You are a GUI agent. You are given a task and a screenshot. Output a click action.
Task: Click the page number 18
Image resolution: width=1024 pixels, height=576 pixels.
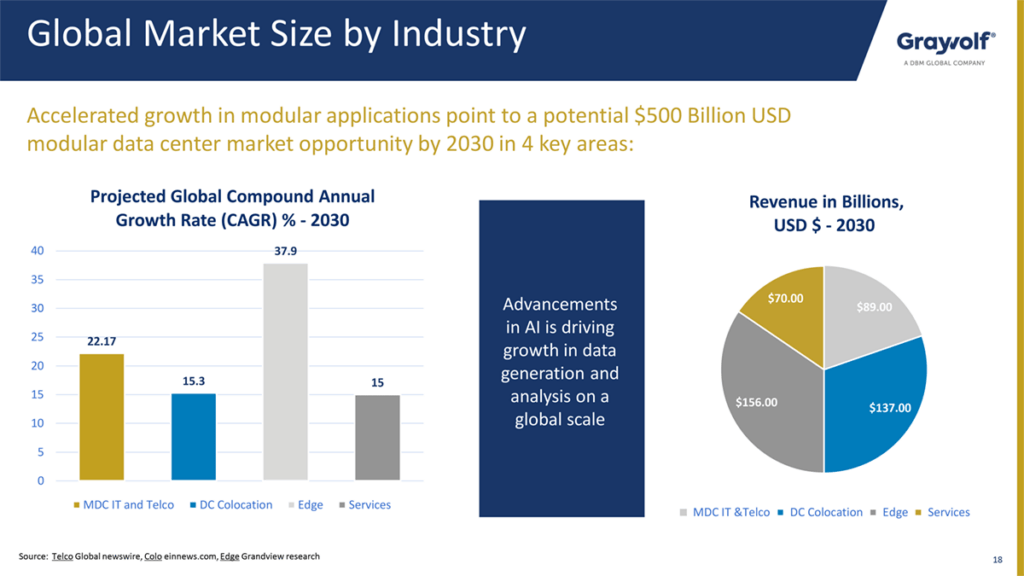click(997, 558)
